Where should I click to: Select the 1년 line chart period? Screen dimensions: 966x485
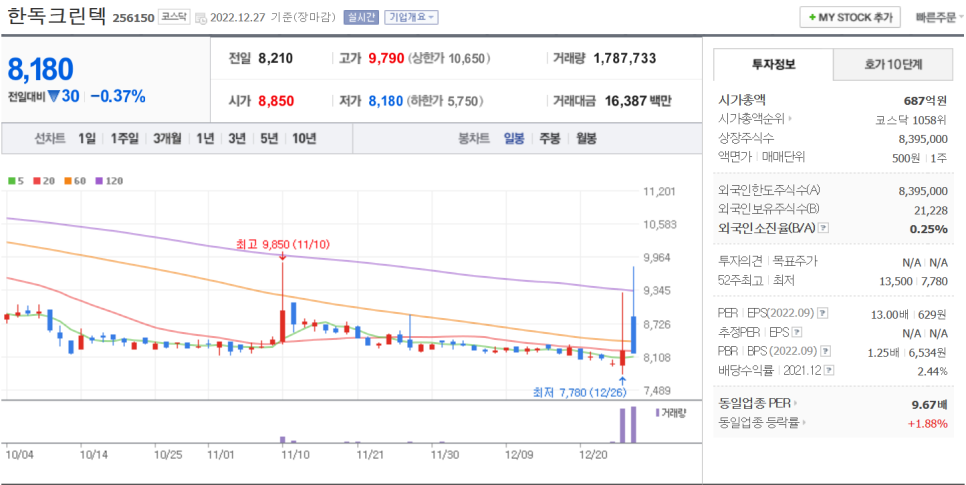click(x=205, y=139)
